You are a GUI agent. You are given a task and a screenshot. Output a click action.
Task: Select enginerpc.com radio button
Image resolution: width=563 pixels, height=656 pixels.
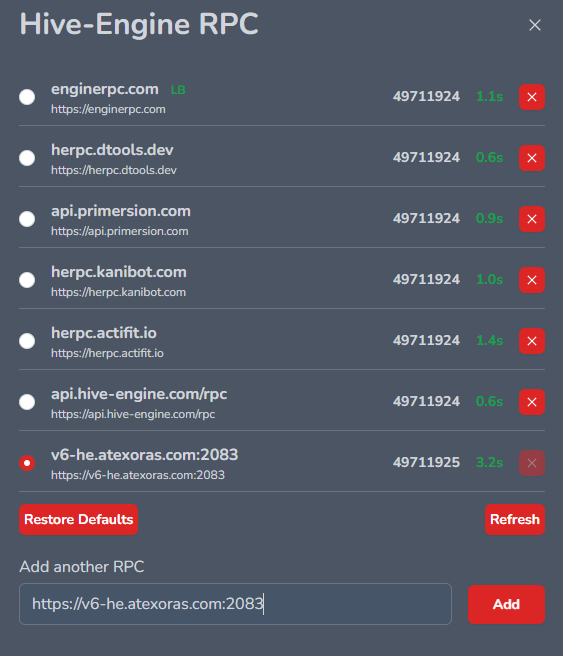(27, 97)
